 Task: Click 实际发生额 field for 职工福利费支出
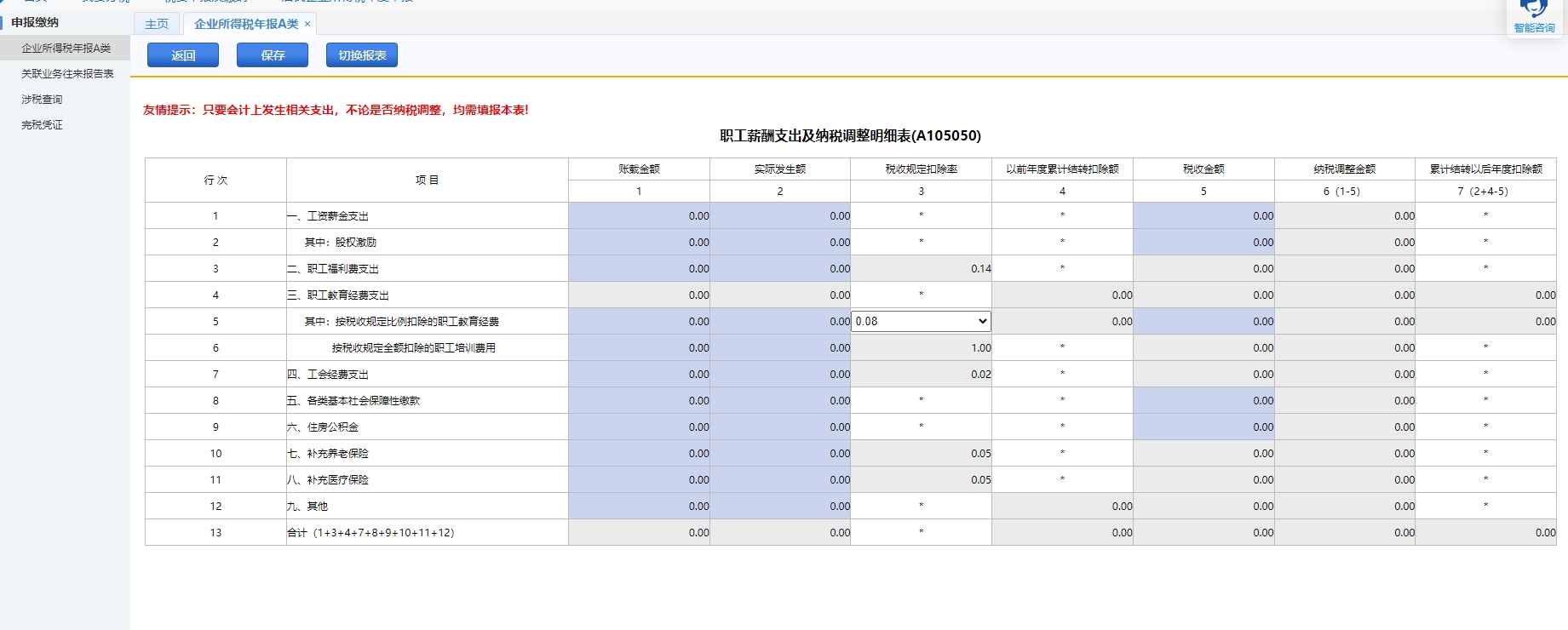coord(779,269)
